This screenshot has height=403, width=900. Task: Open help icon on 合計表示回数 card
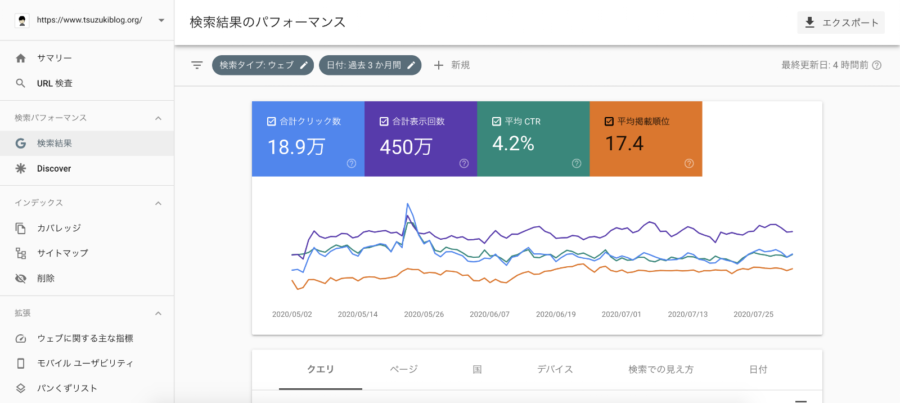point(464,164)
